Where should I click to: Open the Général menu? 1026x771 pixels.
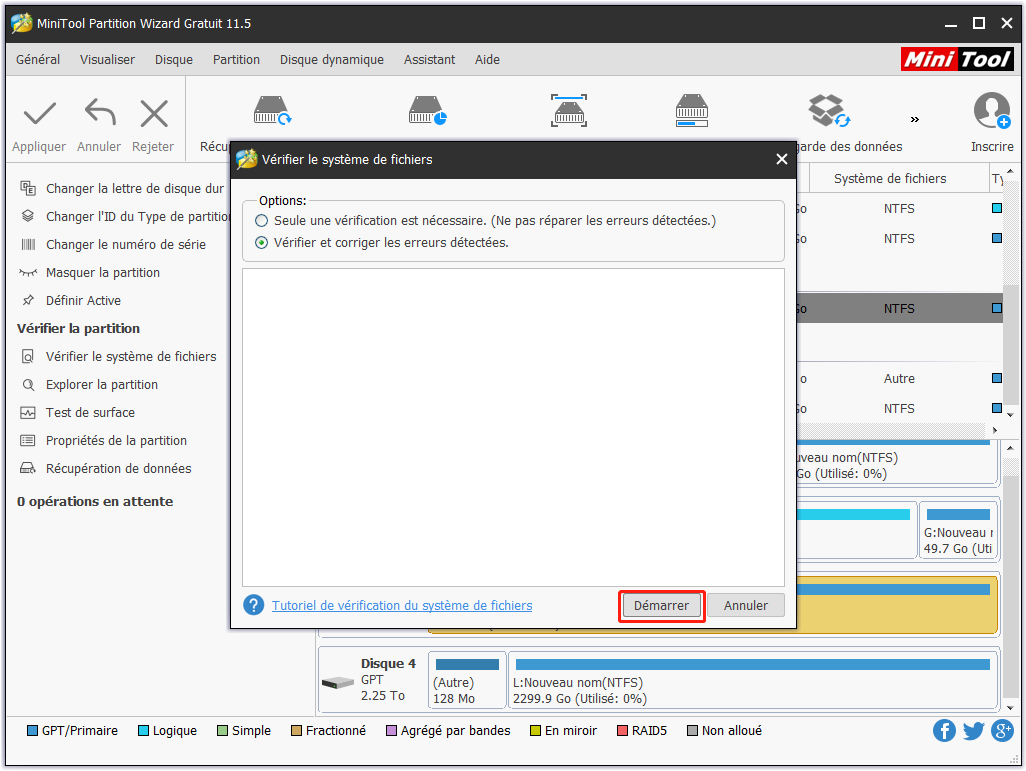[x=38, y=60]
